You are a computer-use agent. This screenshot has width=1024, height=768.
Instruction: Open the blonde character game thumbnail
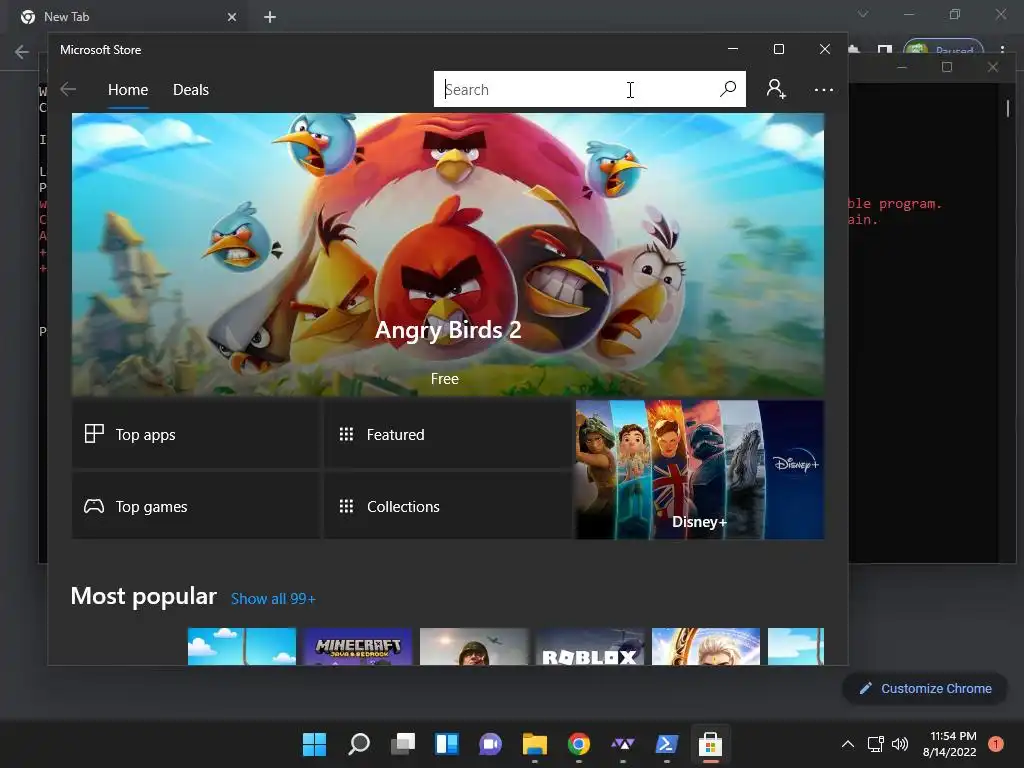point(706,647)
